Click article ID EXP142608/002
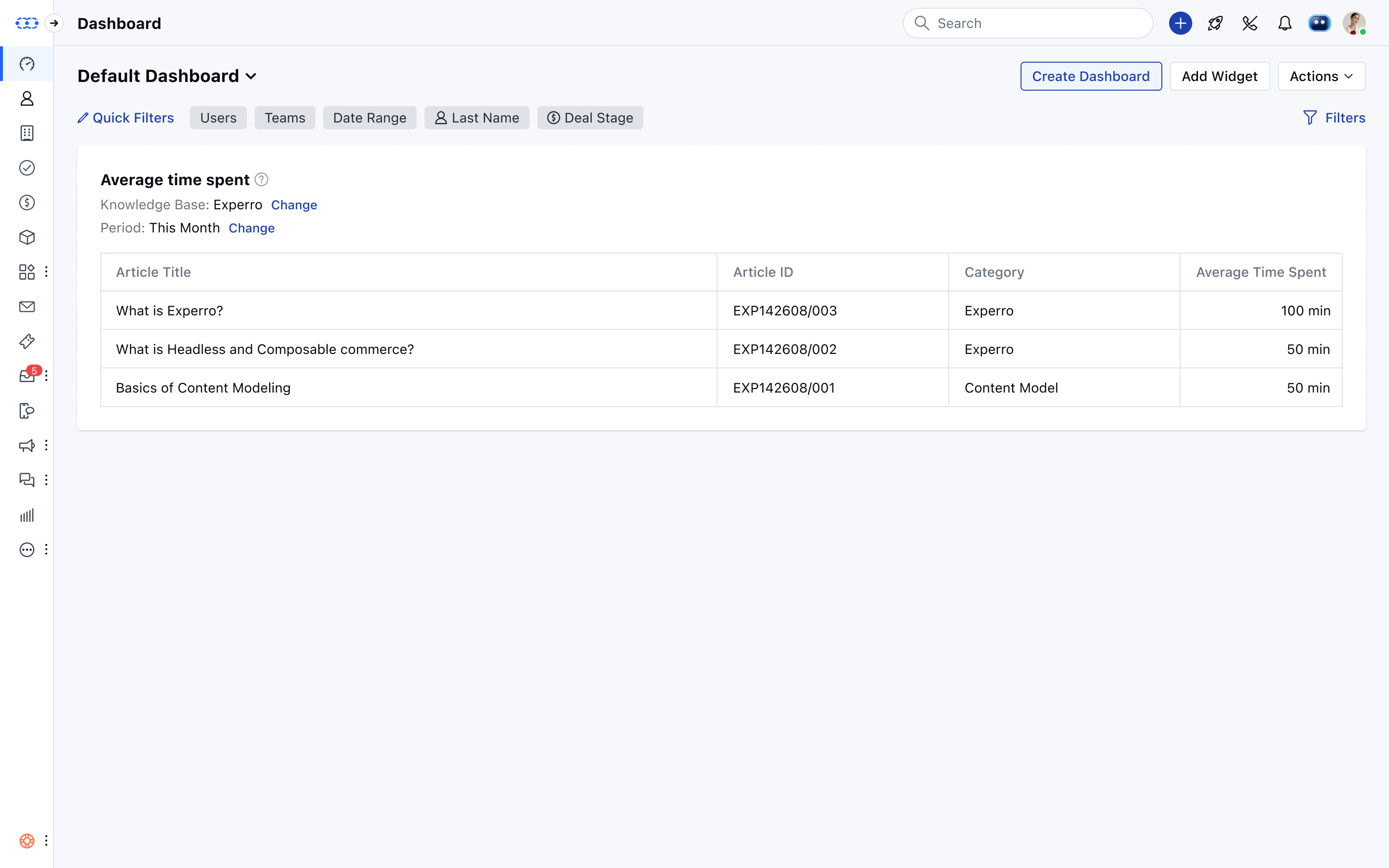This screenshot has width=1389, height=868. coord(785,349)
